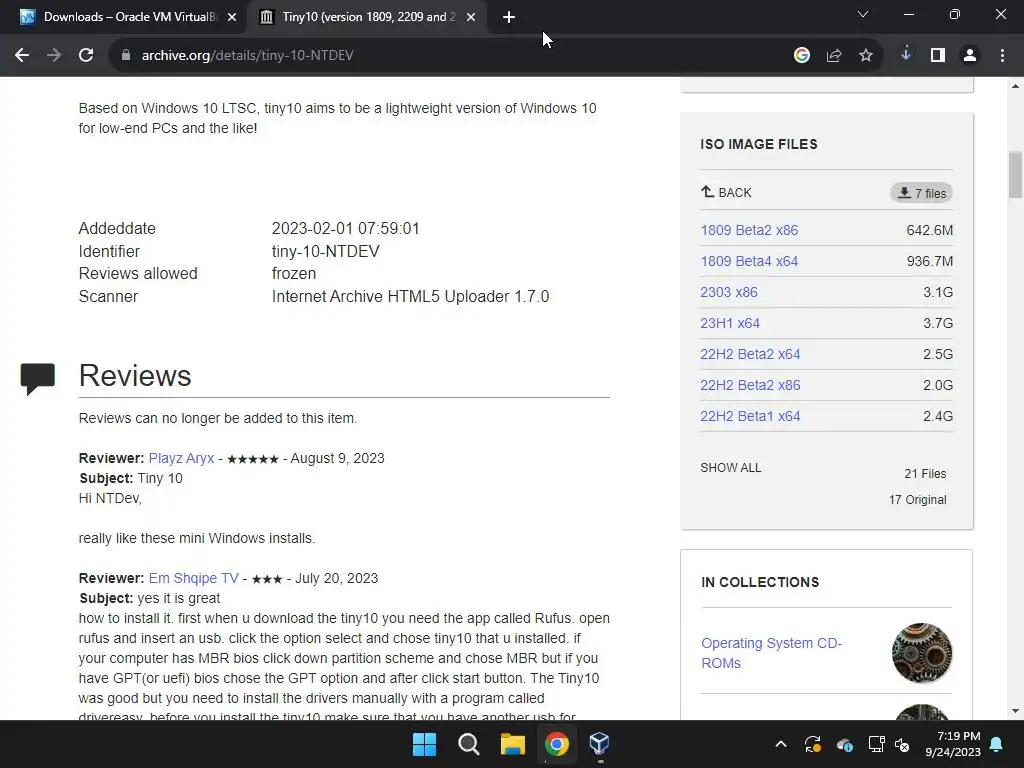Open the 17 Original files link
Viewport: 1024px width, 768px height.
pos(918,500)
